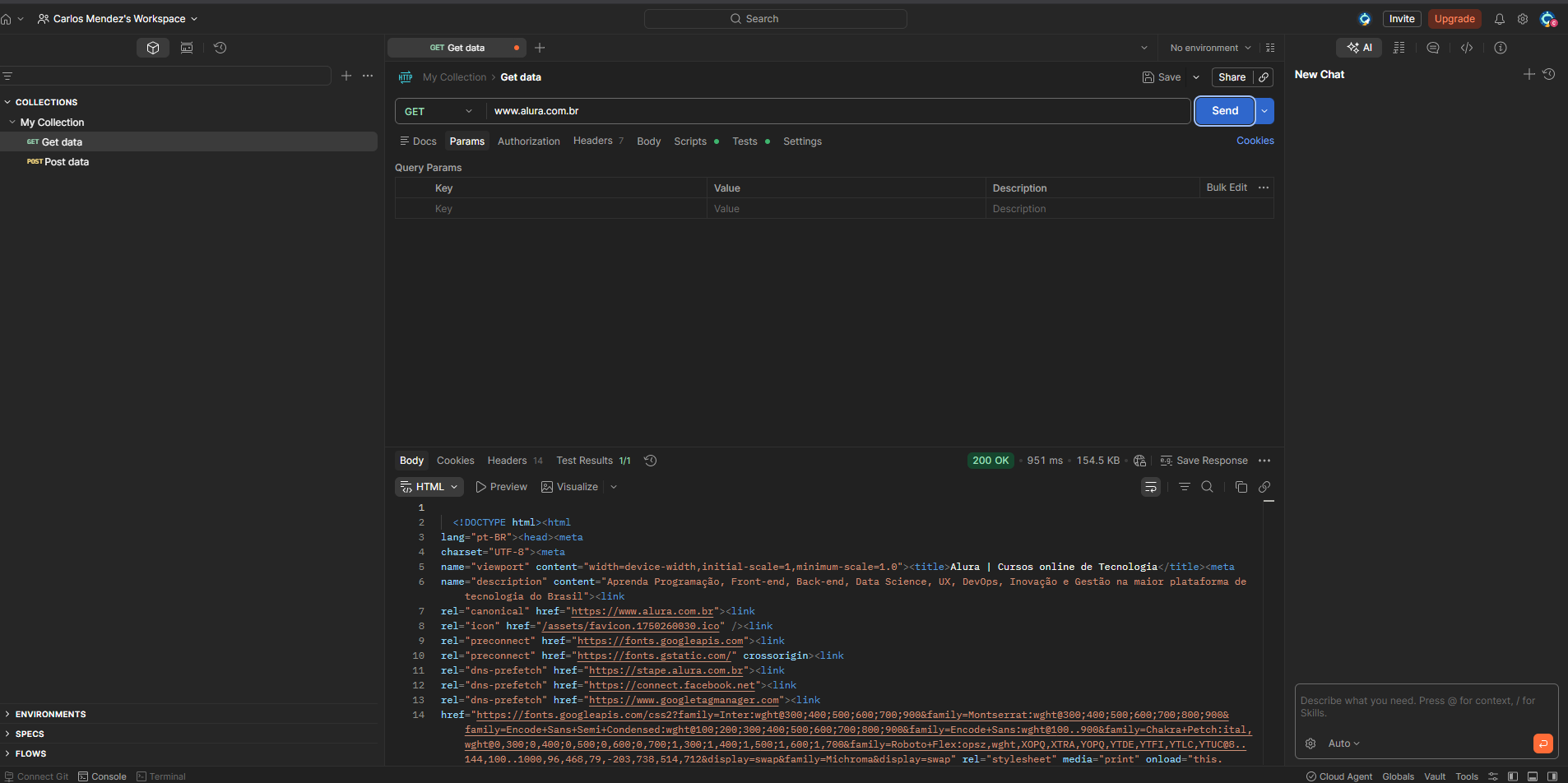Toggle the AI chat panel
Screen dimensions: 1568x783
[x=1359, y=48]
